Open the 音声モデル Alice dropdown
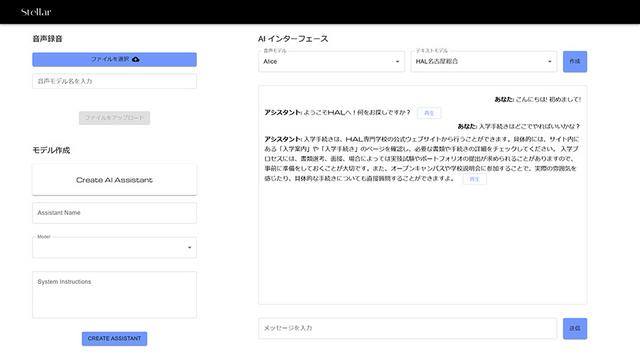 (x=331, y=62)
